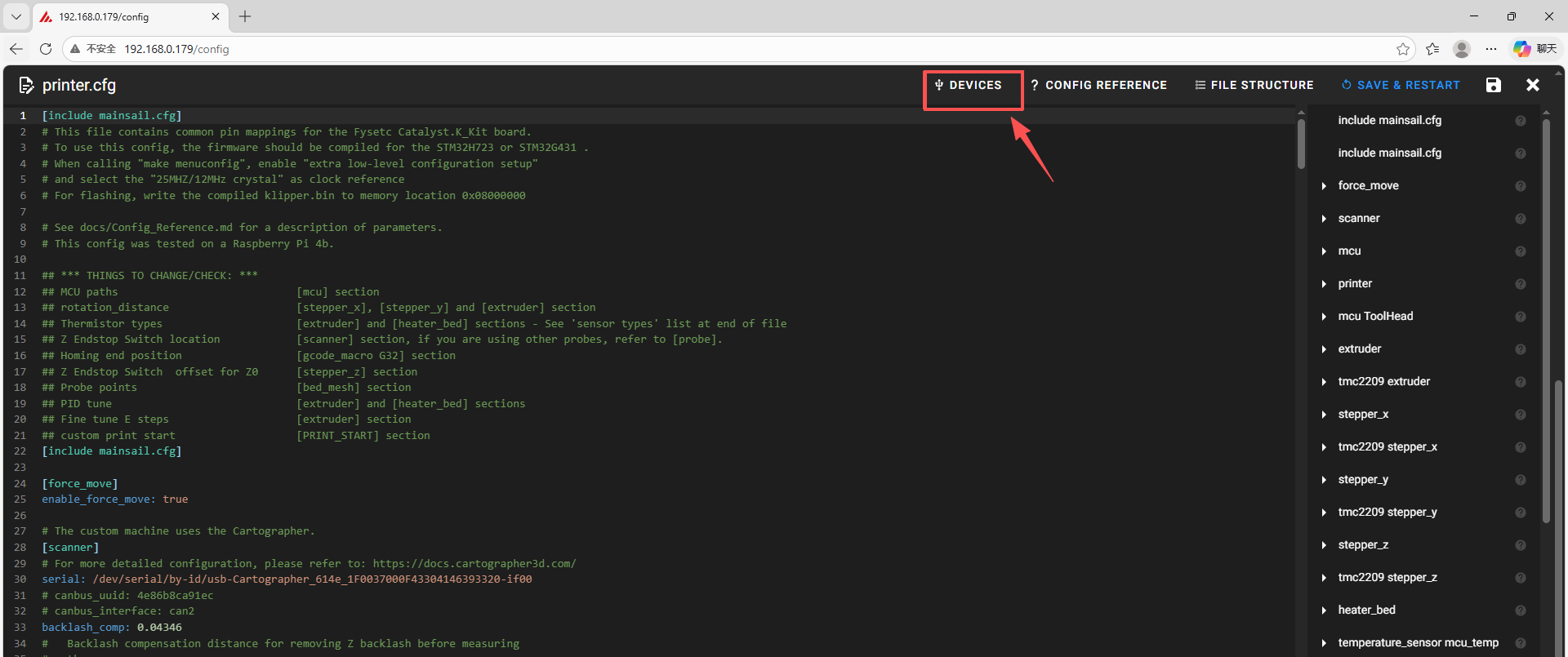Image resolution: width=1568 pixels, height=657 pixels.
Task: Close the 192.168.0.179/config tab
Action: pyautogui.click(x=216, y=16)
